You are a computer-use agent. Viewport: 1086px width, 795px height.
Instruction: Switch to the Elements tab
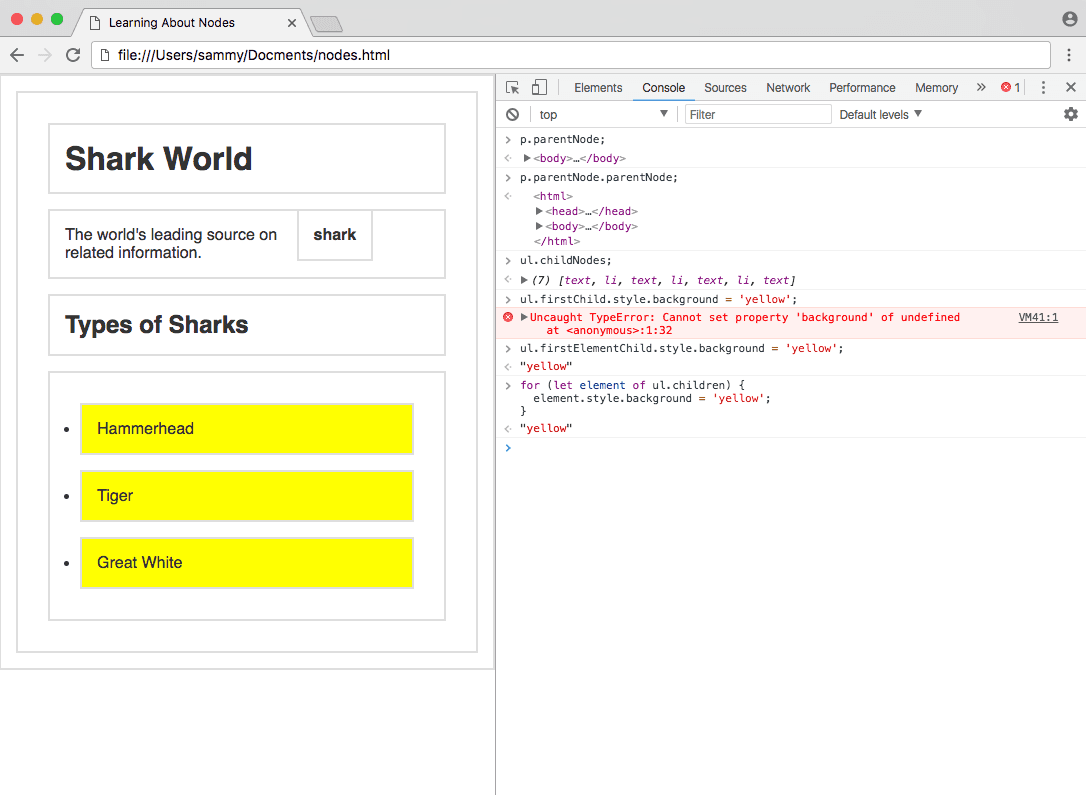(598, 88)
